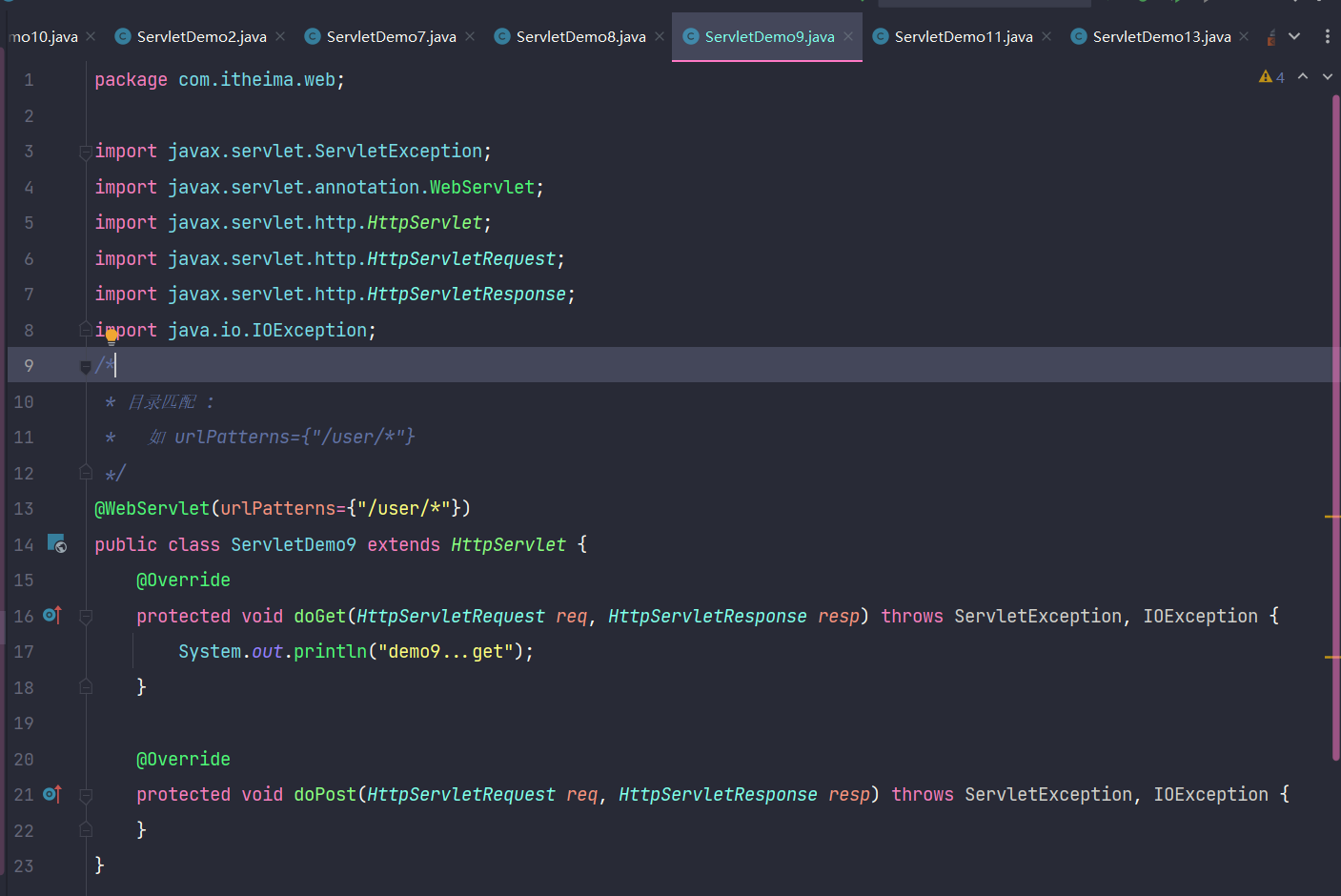Screen dimensions: 1341x896
Task: Click the lower orange warning stripe mark
Action: click(1332, 657)
